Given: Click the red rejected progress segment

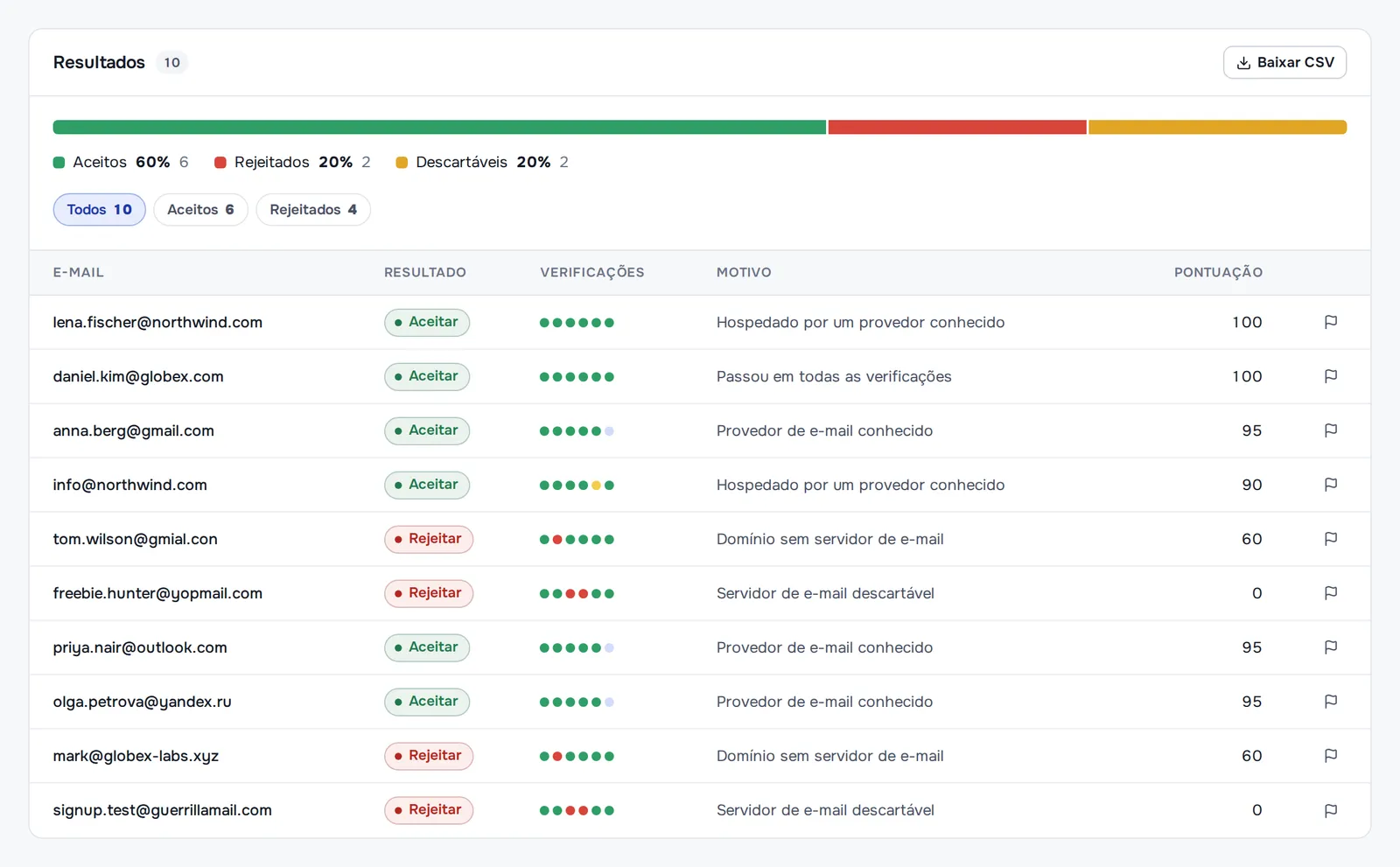Looking at the screenshot, I should coord(957,127).
